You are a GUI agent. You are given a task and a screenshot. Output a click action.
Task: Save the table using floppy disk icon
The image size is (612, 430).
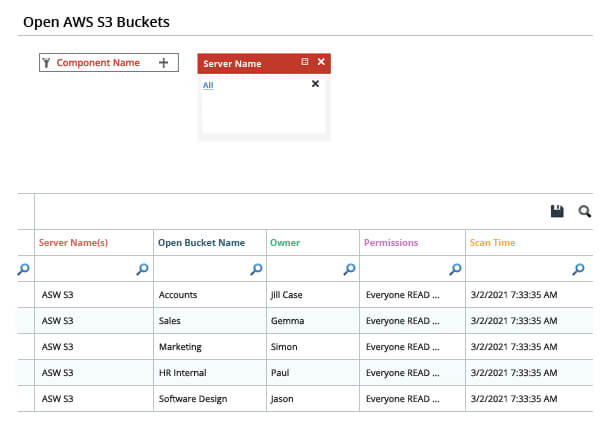click(x=557, y=211)
